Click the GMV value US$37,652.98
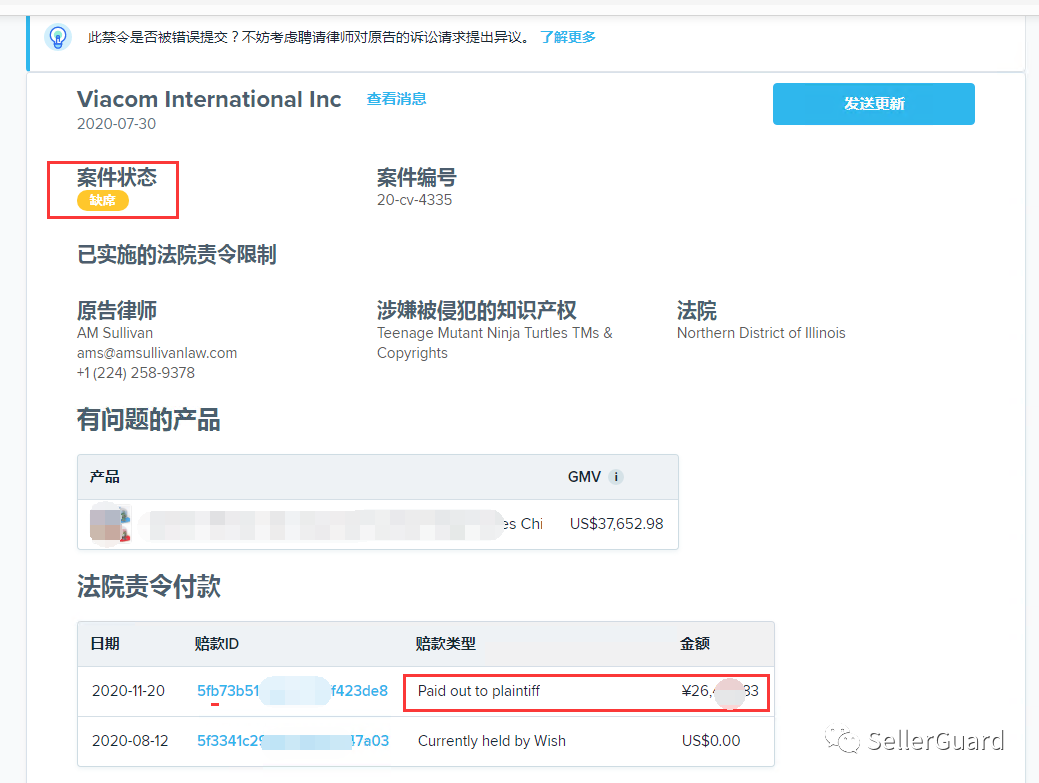 [x=616, y=524]
